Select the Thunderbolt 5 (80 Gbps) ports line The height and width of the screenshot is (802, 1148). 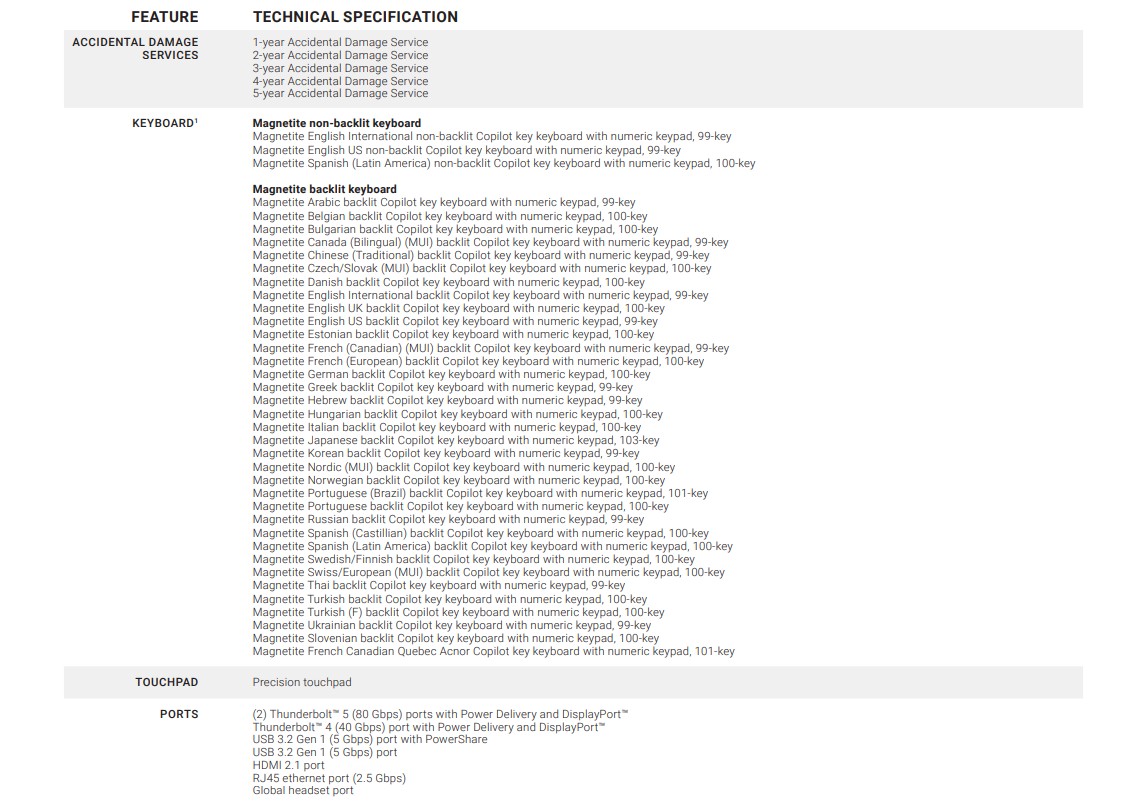click(x=440, y=714)
